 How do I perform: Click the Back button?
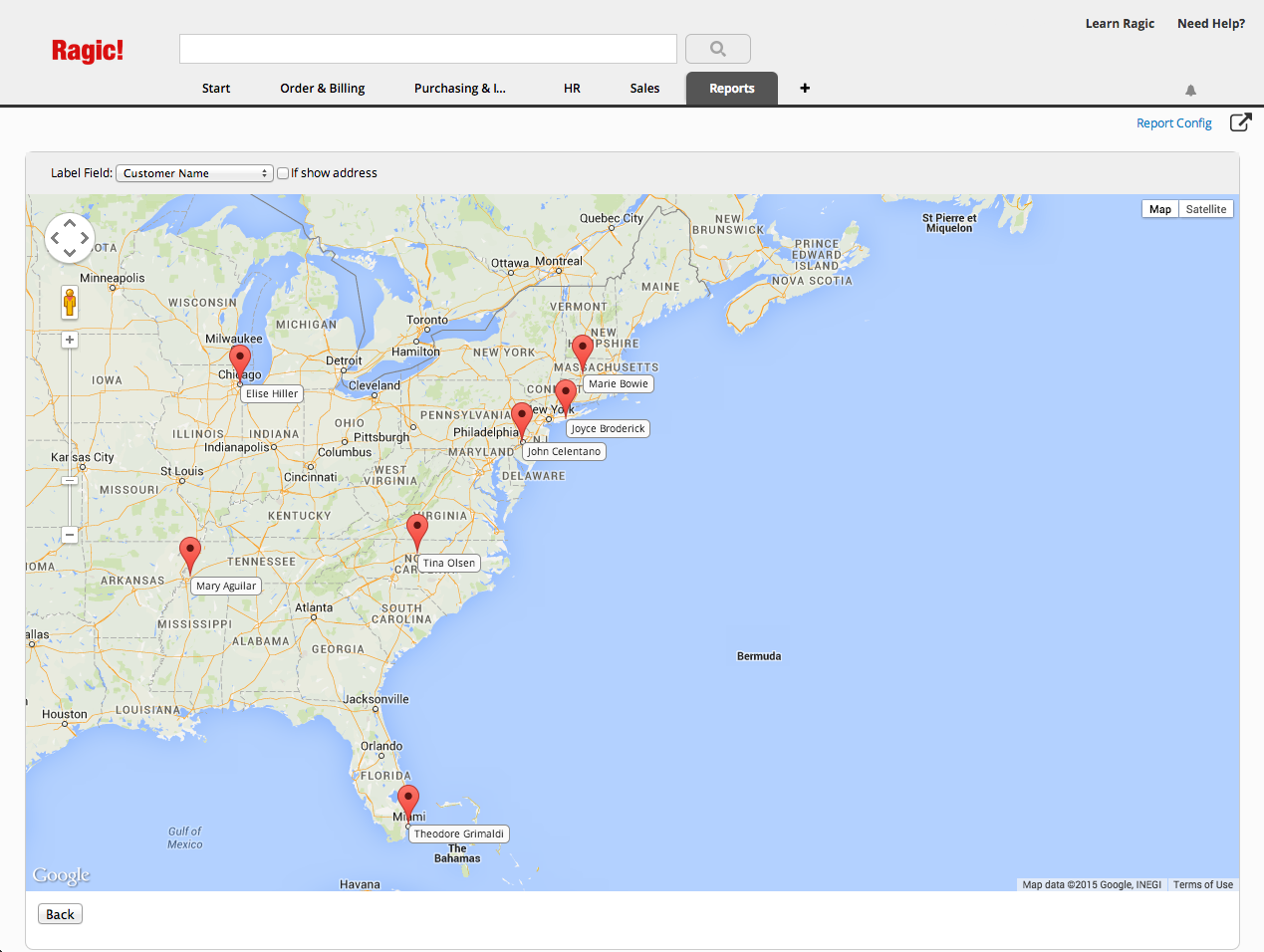click(60, 914)
